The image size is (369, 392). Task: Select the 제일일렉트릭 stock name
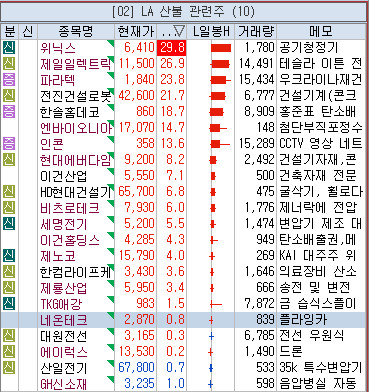75,64
